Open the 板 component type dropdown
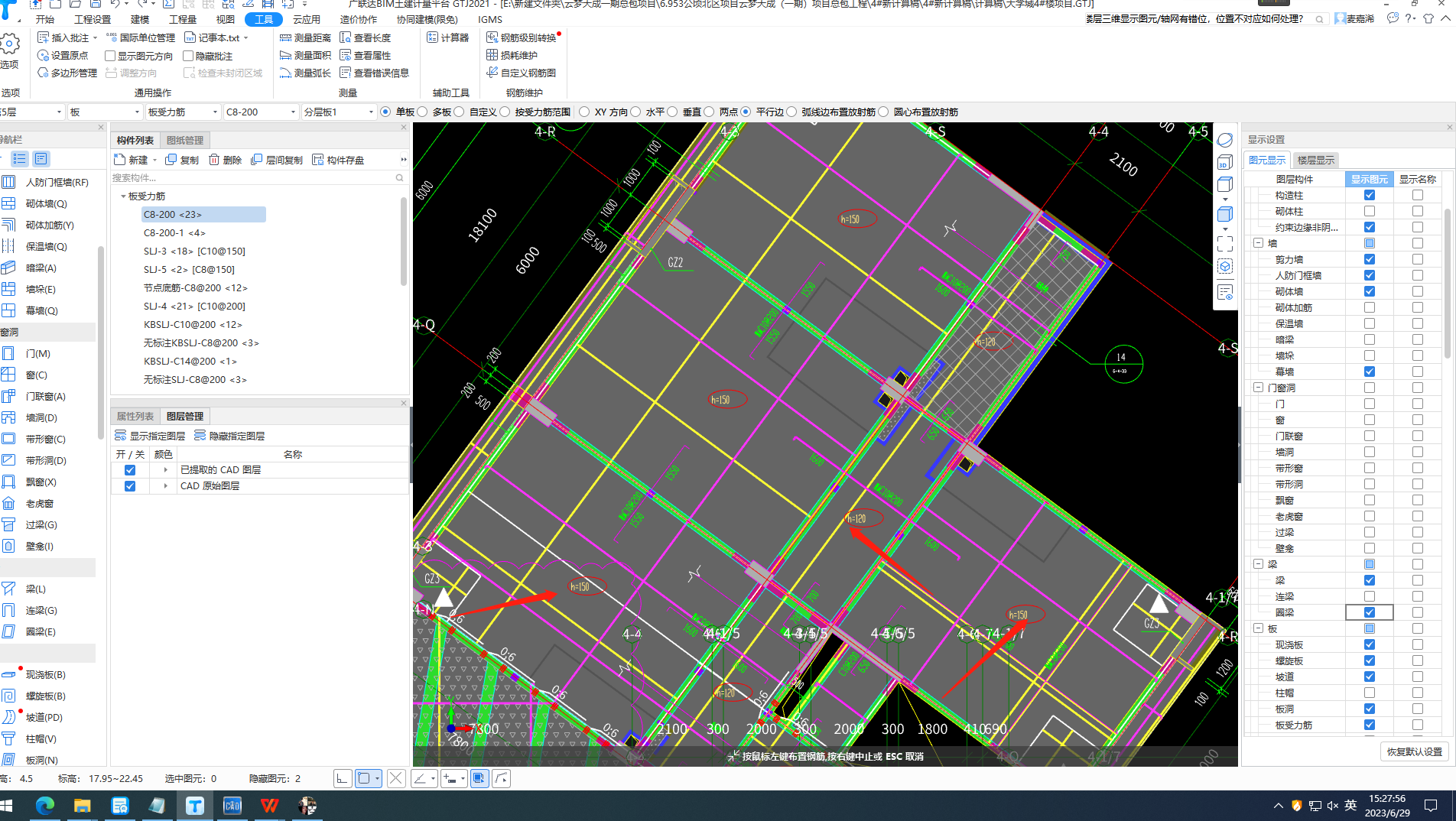Viewport: 1456px width, 821px height. pos(105,112)
